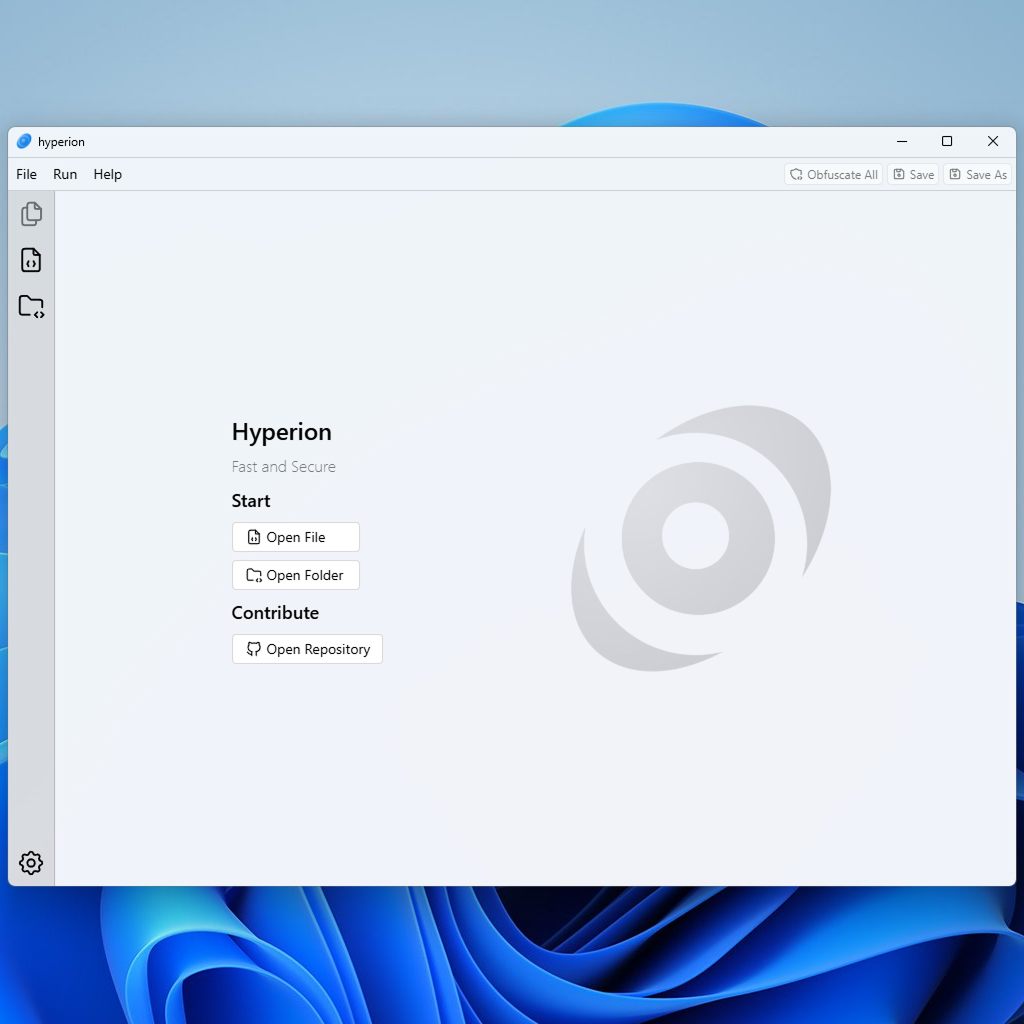
Task: Click the Save toolbar button
Action: (913, 175)
